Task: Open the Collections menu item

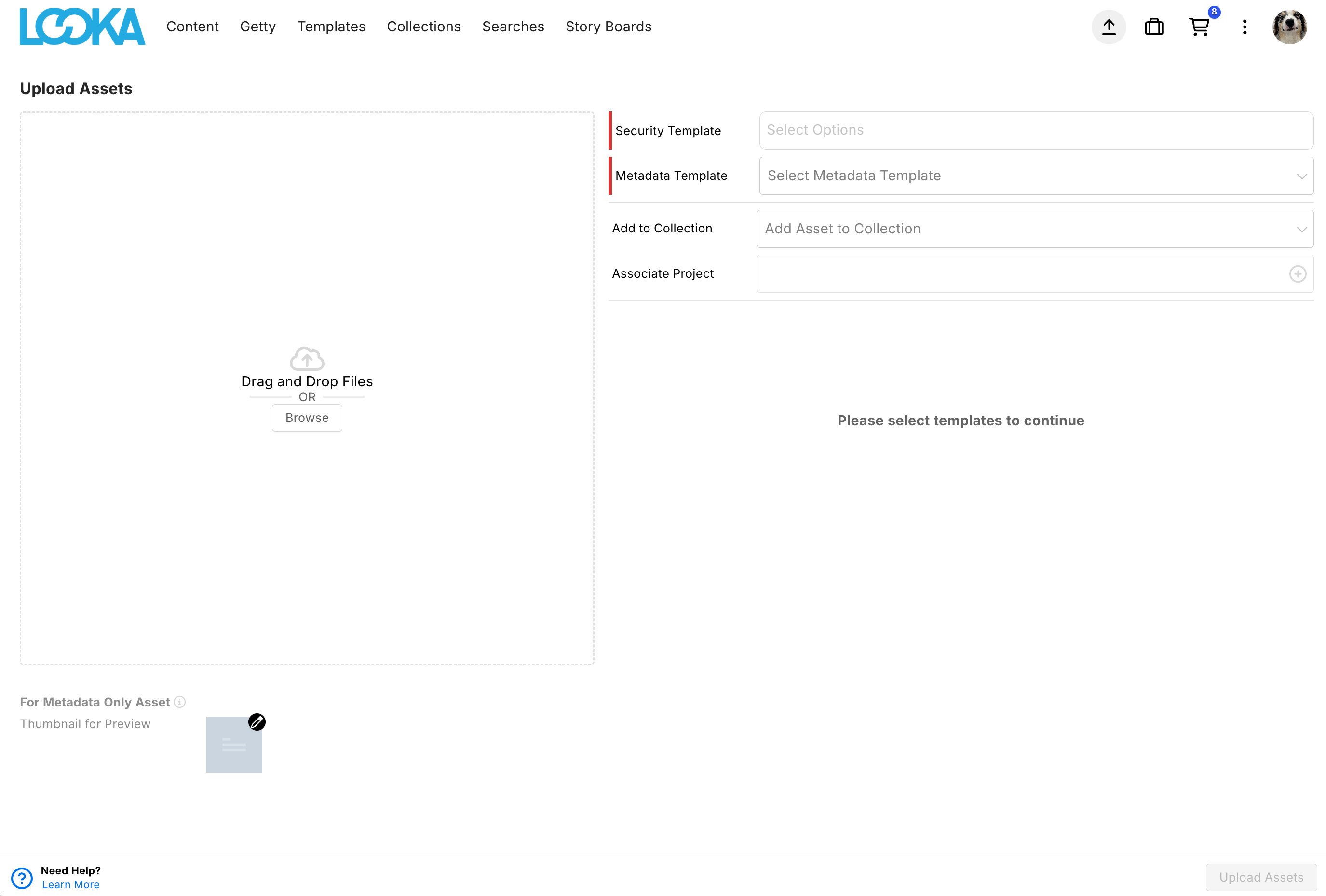Action: (x=423, y=27)
